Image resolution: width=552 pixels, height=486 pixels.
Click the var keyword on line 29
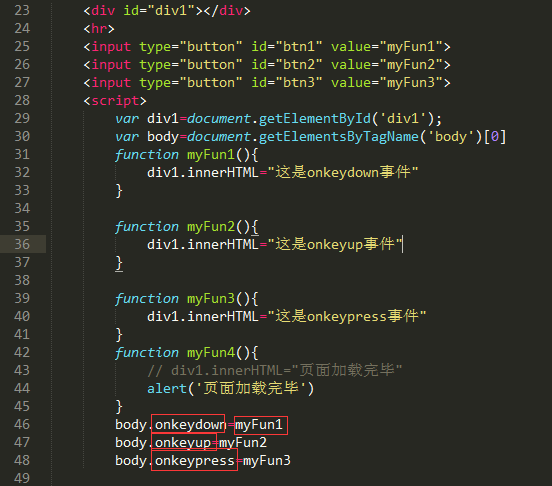[127, 119]
